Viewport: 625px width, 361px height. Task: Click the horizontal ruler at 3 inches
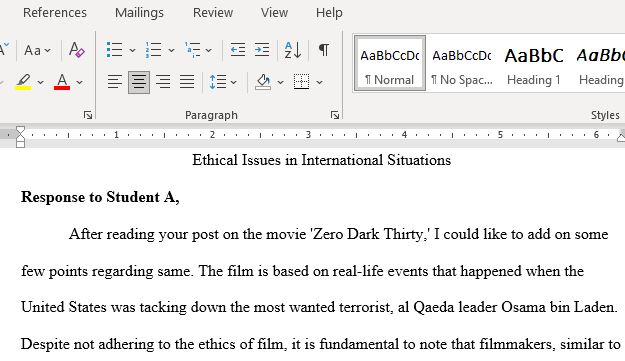[x=308, y=135]
